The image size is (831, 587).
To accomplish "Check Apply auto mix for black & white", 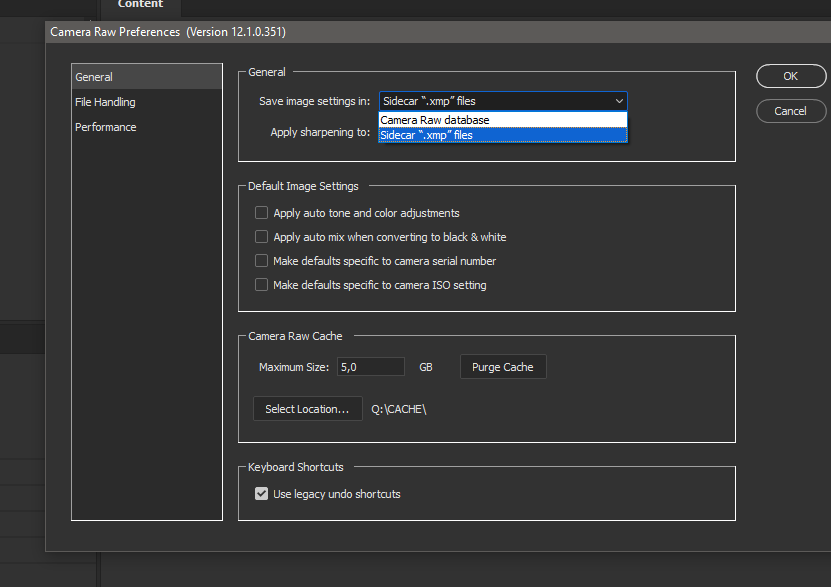I will (x=261, y=237).
